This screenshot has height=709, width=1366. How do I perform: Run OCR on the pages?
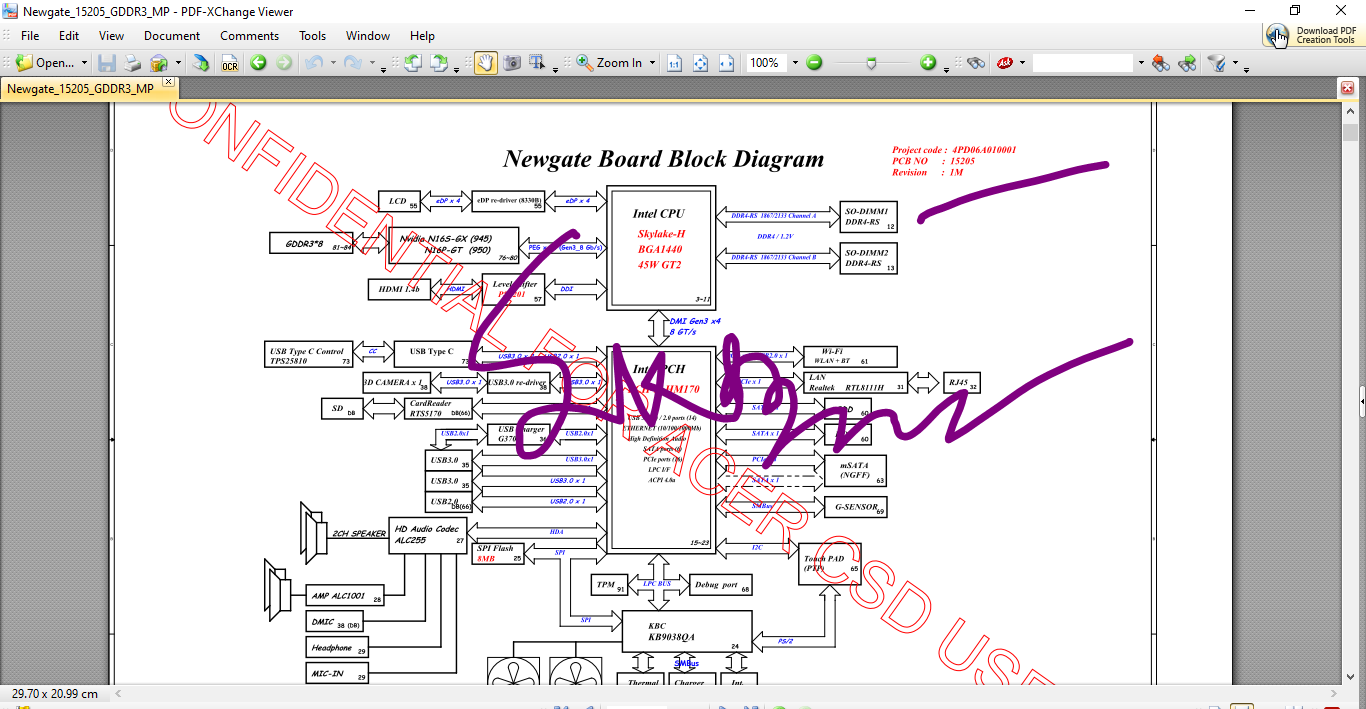pos(230,63)
